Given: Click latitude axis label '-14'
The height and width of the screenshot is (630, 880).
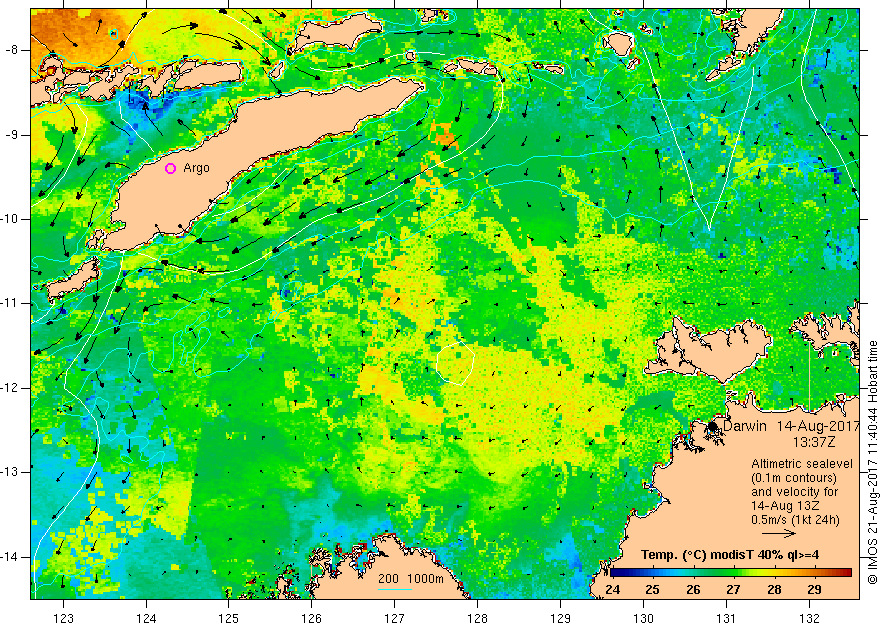Looking at the screenshot, I should pos(10,557).
